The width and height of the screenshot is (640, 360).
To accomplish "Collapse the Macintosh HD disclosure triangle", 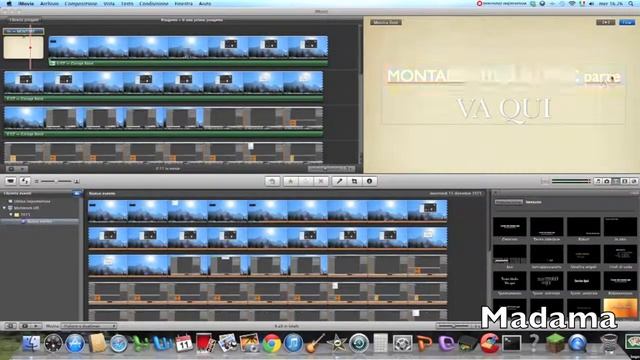I will [x=4, y=208].
